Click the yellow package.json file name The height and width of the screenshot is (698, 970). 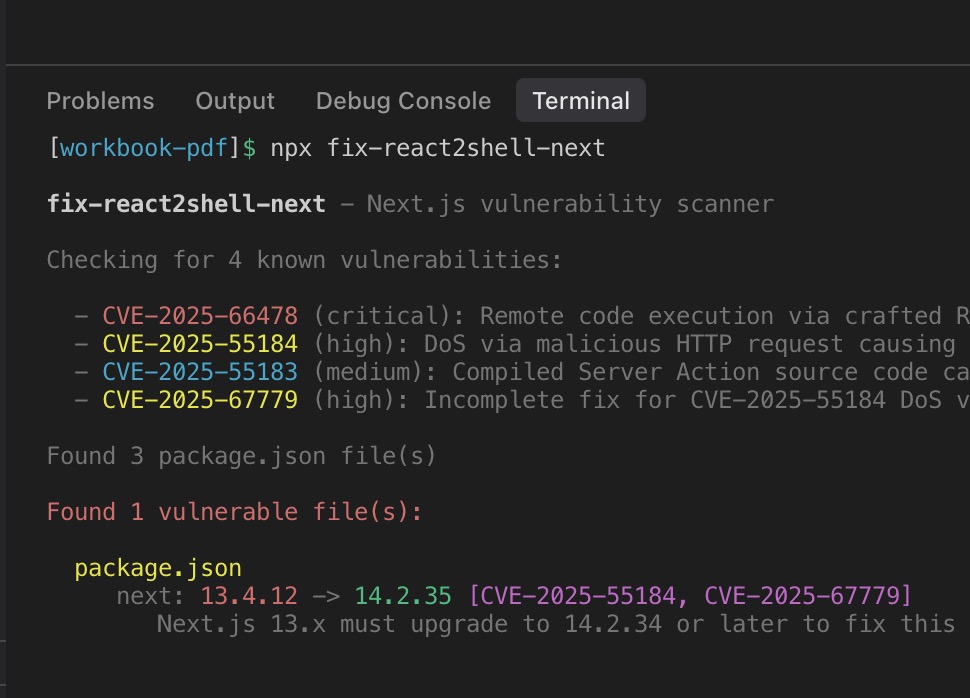158,568
